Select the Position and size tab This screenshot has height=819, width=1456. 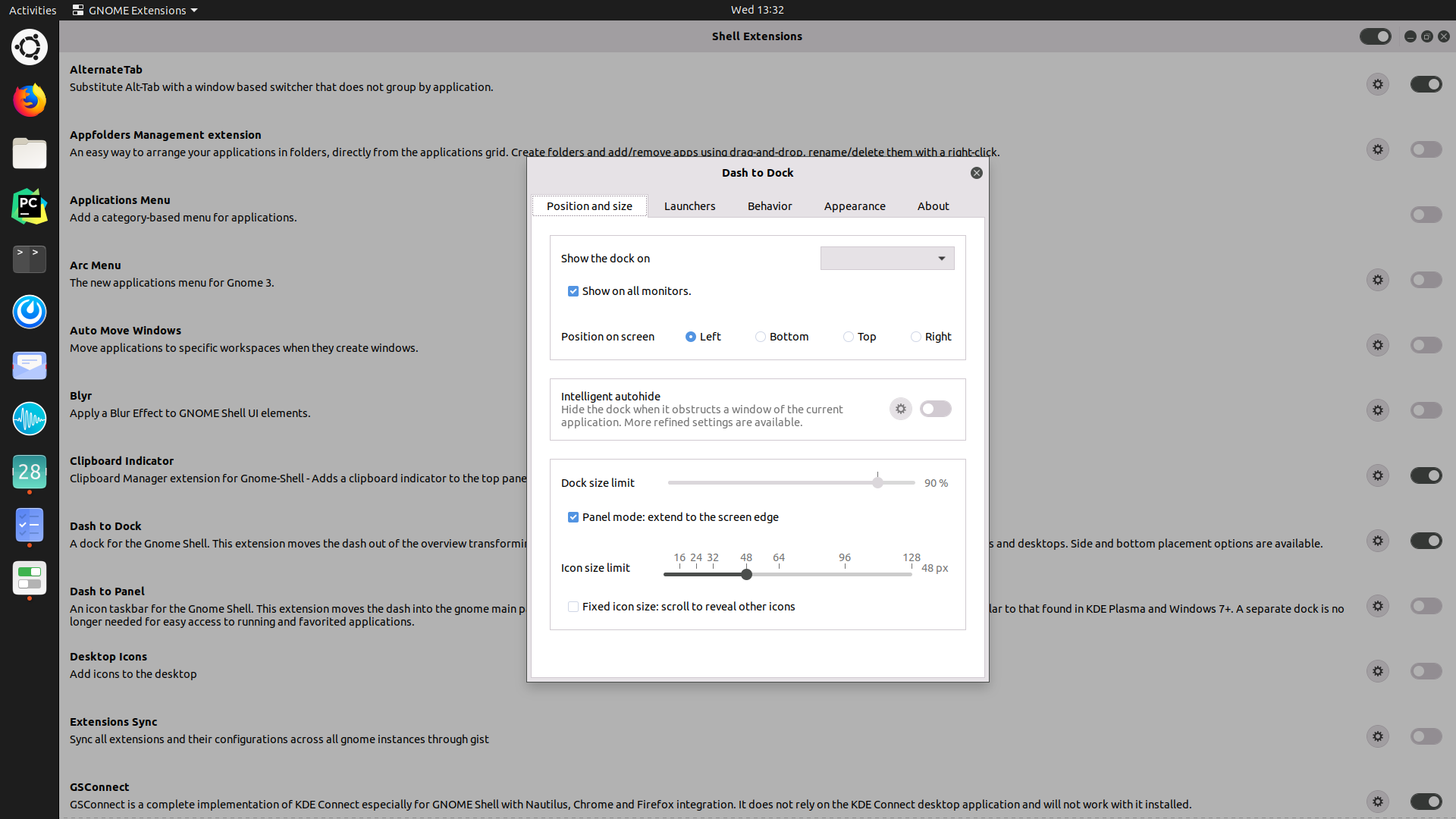click(x=589, y=206)
